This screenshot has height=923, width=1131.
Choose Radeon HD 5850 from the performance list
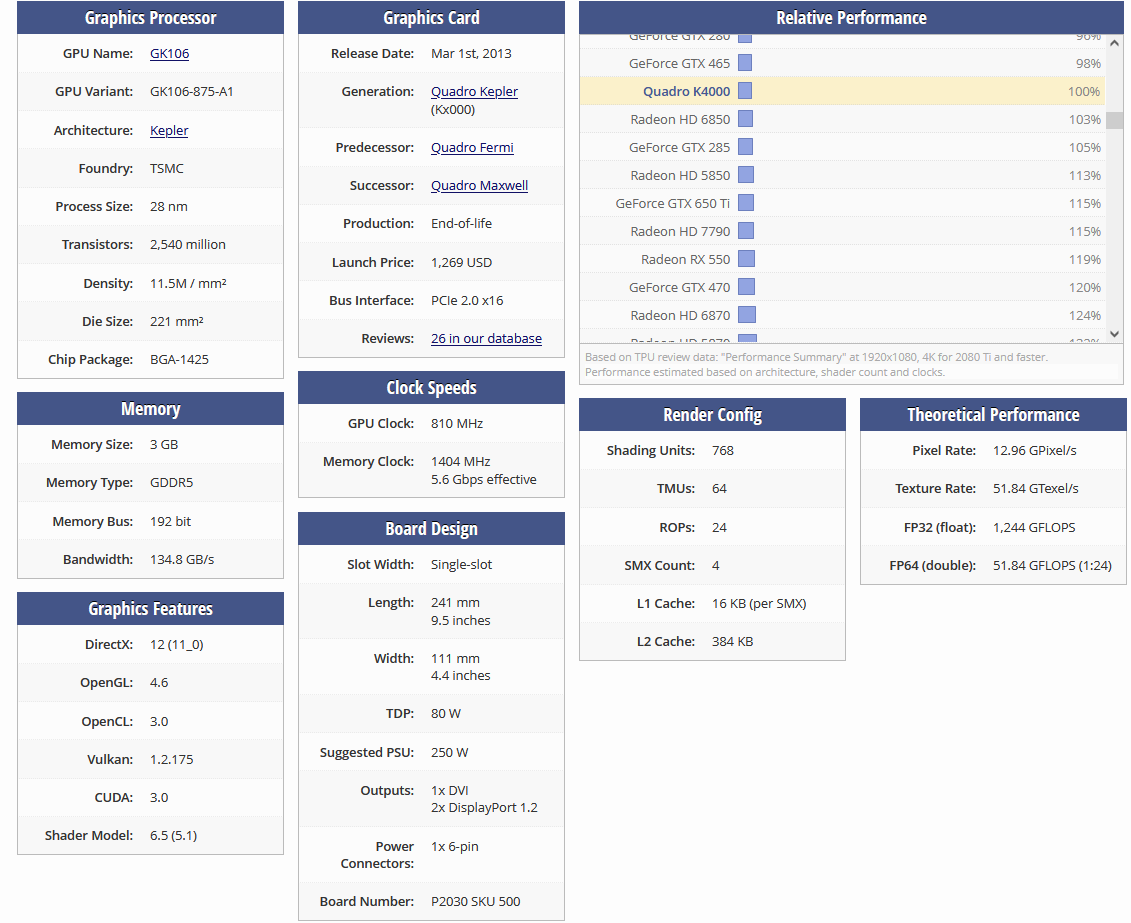(680, 176)
